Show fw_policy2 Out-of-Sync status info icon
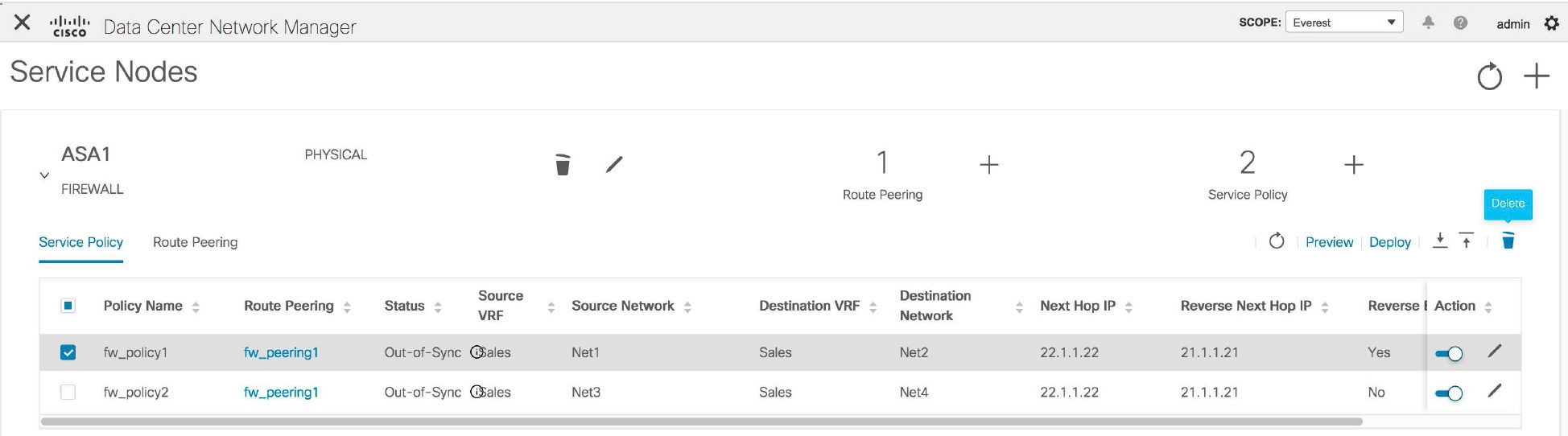 pyautogui.click(x=477, y=392)
